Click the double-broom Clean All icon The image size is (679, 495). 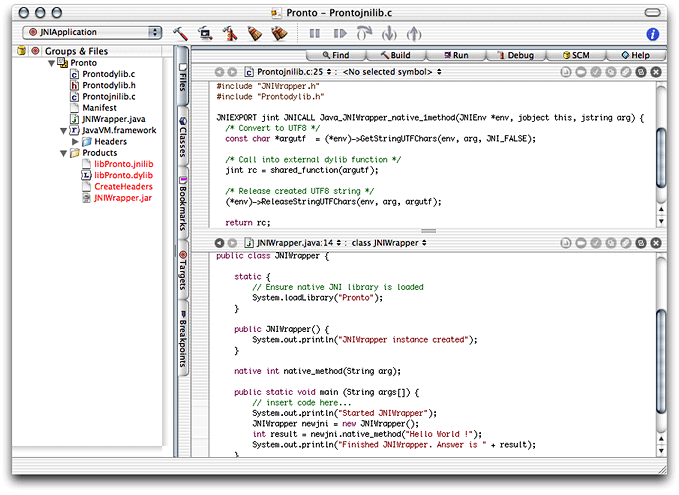point(279,33)
